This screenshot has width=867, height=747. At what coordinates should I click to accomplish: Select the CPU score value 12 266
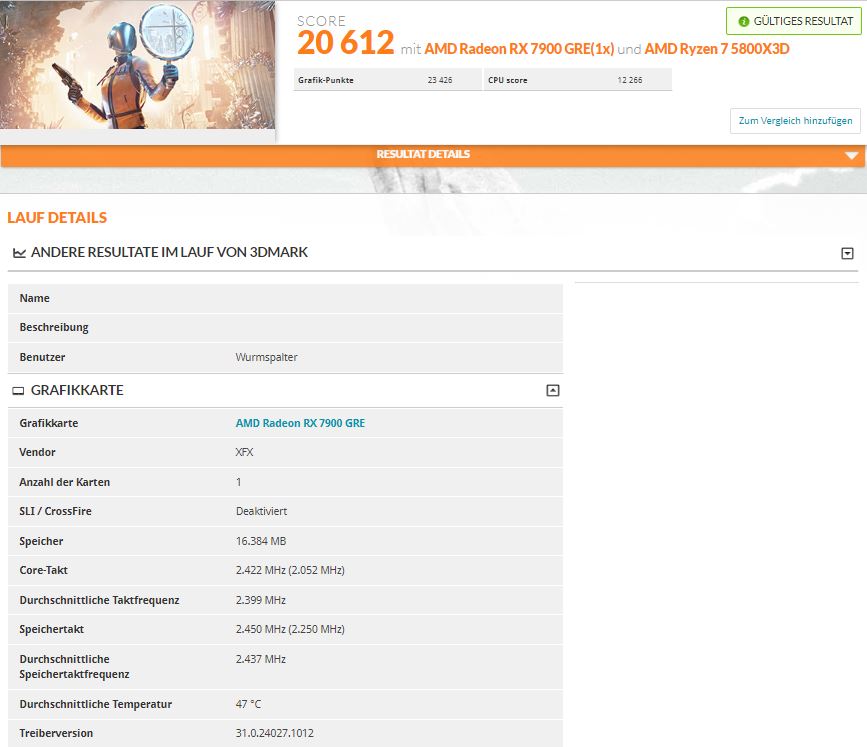[x=630, y=80]
